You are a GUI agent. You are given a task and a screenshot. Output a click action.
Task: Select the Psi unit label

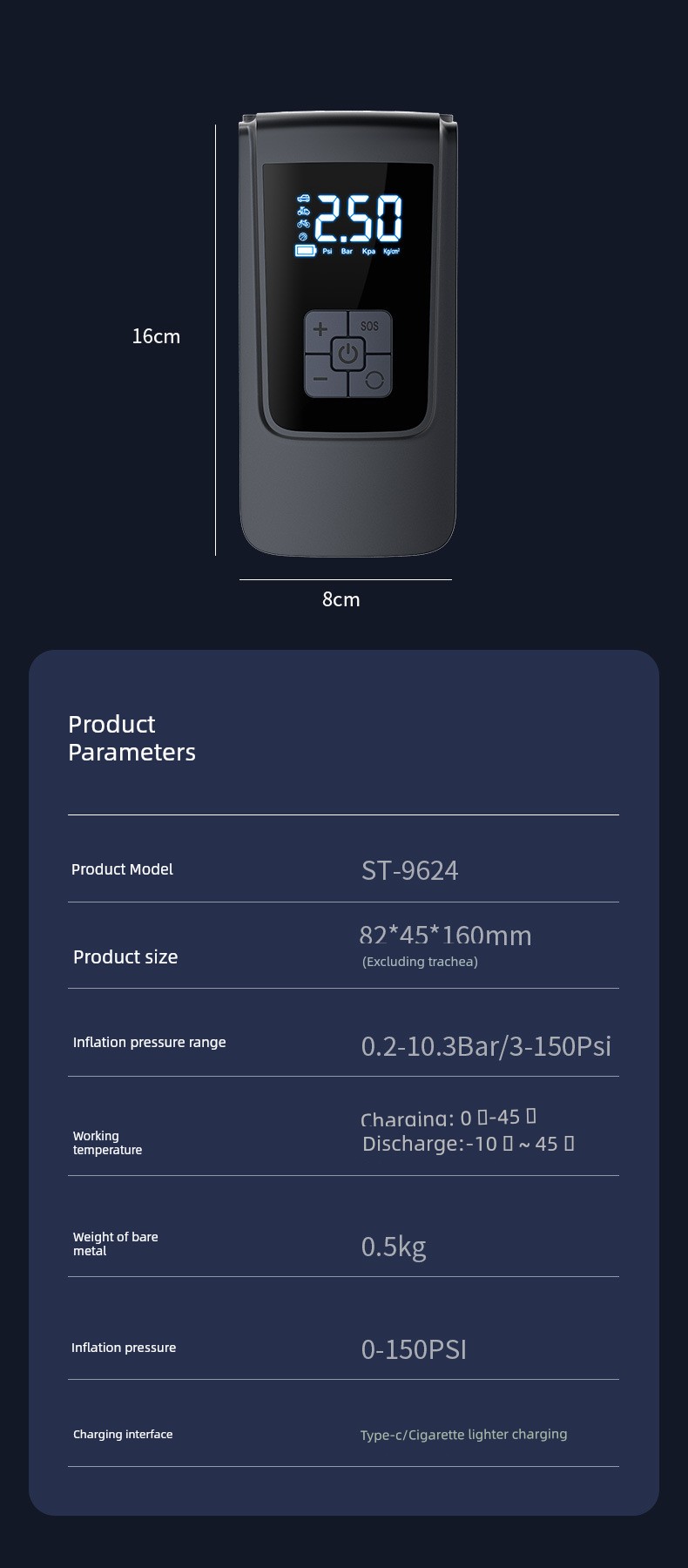coord(327,252)
